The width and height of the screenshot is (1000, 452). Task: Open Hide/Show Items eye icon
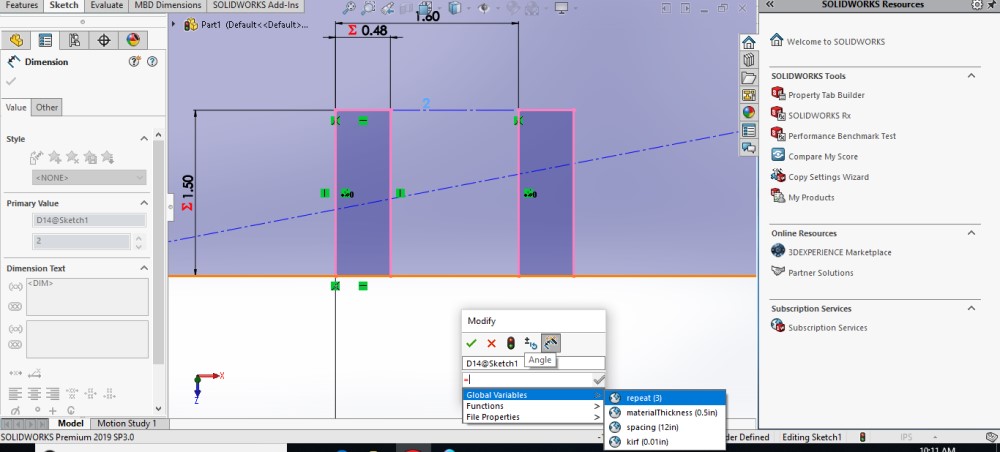(483, 8)
